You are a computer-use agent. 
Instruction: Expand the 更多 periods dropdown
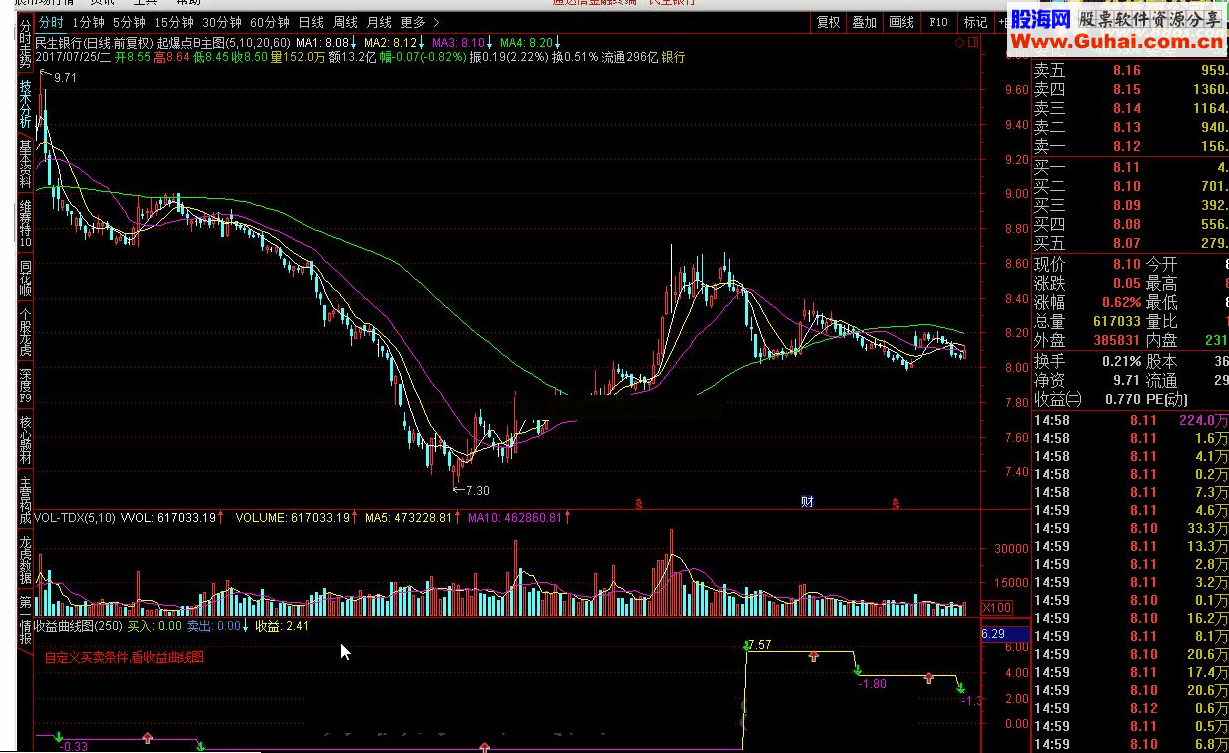point(419,22)
